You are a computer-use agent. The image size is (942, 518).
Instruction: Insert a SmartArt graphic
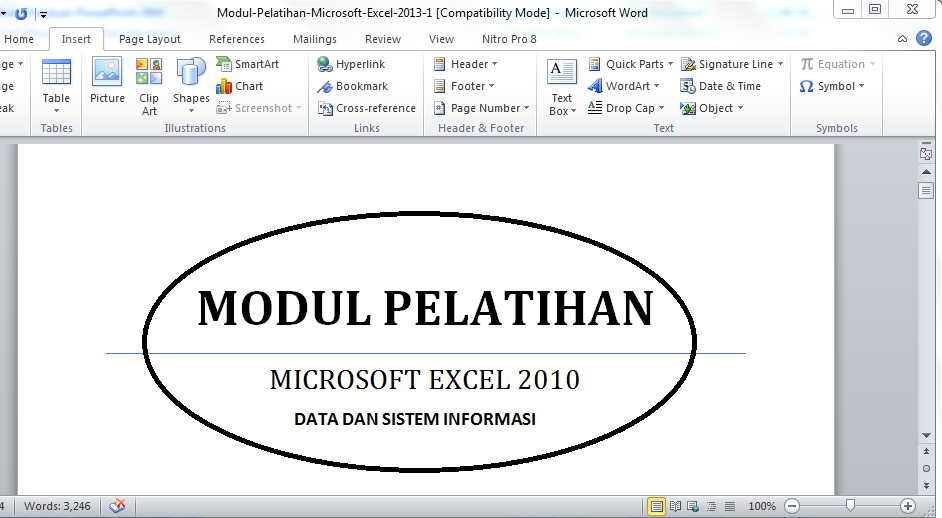click(248, 64)
